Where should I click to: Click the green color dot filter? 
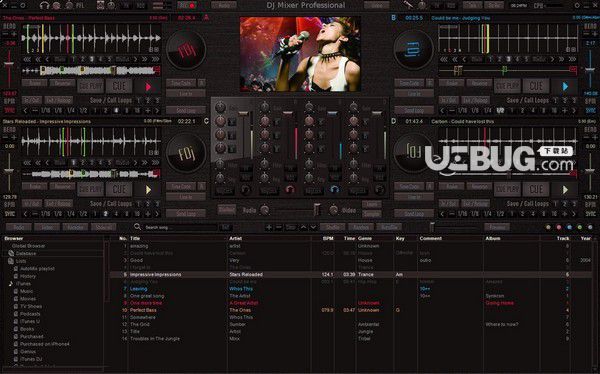580,227
